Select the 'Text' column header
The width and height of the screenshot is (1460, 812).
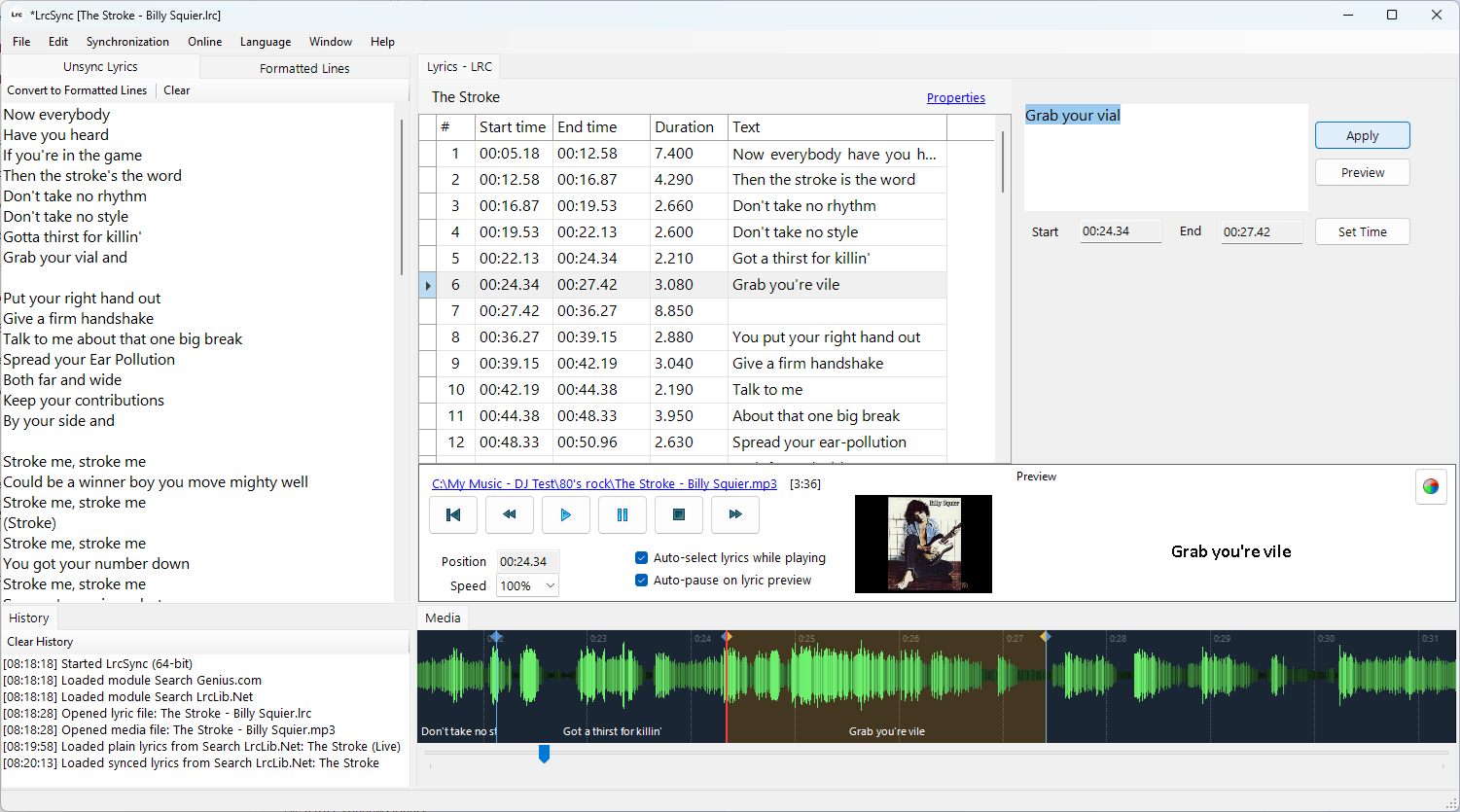coord(837,127)
